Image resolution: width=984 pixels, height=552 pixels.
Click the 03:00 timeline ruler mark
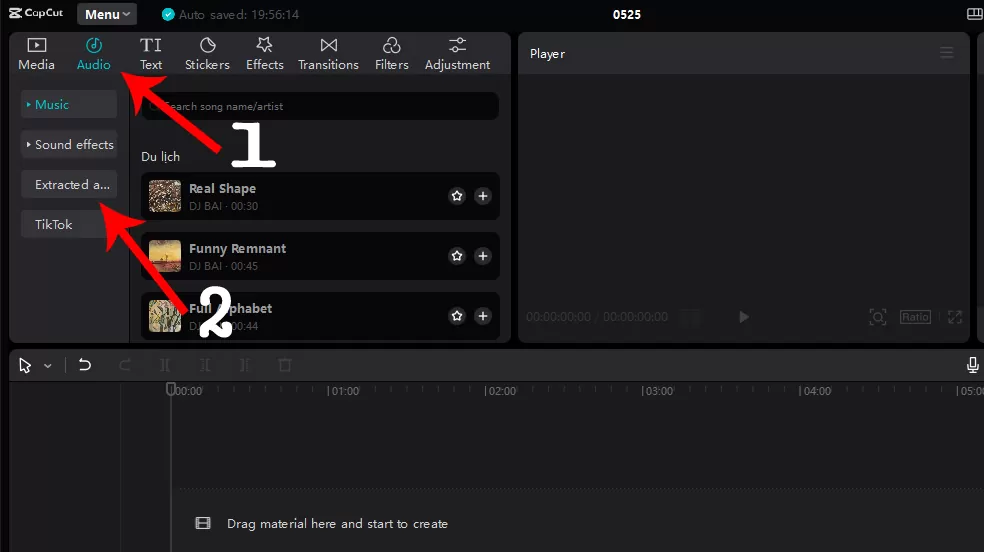click(x=658, y=391)
